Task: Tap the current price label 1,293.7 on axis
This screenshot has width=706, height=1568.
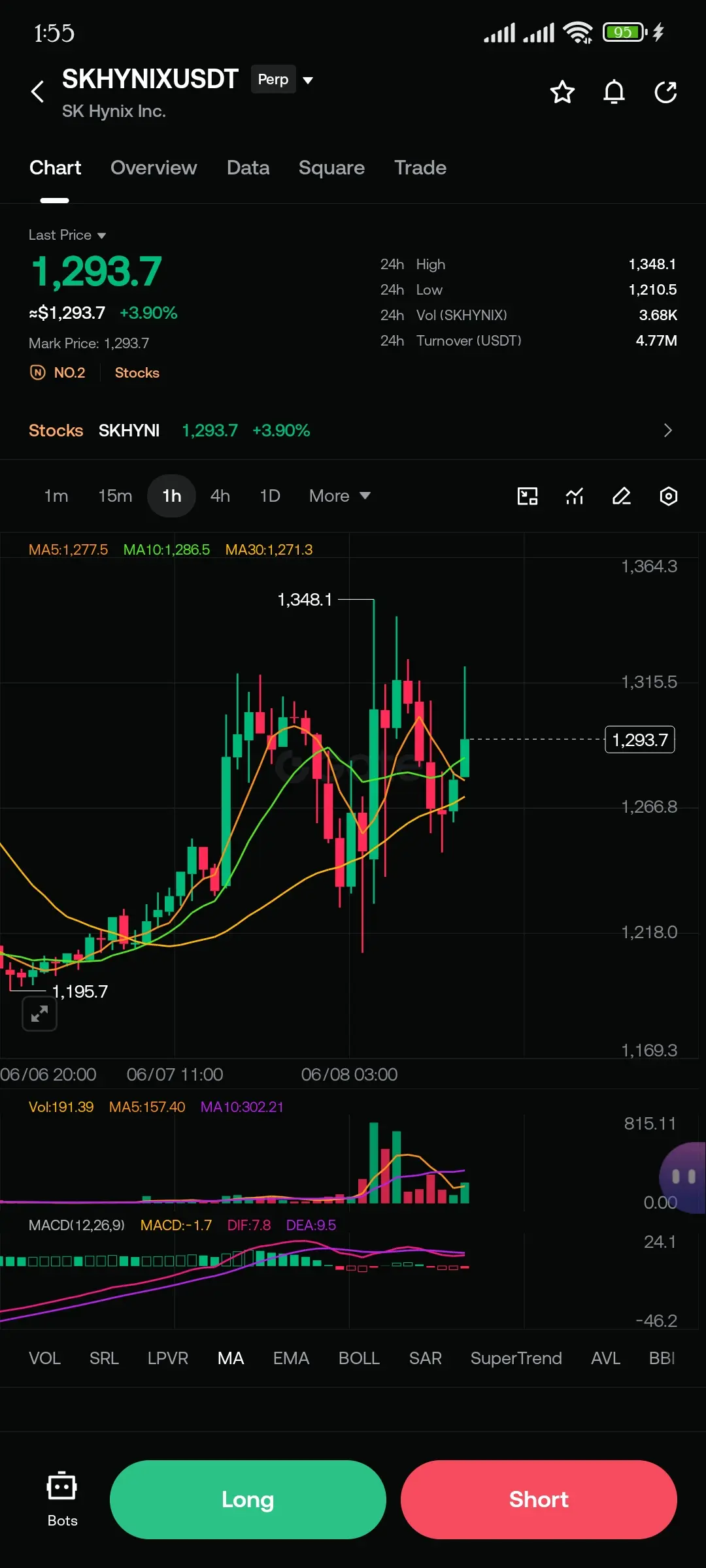Action: tap(640, 740)
